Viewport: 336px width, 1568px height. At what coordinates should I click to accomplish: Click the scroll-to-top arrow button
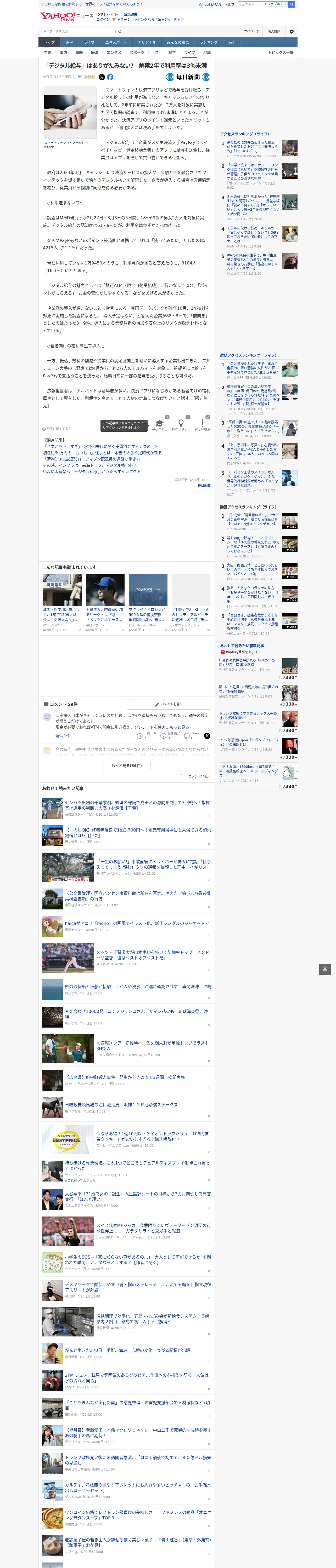tap(325, 970)
